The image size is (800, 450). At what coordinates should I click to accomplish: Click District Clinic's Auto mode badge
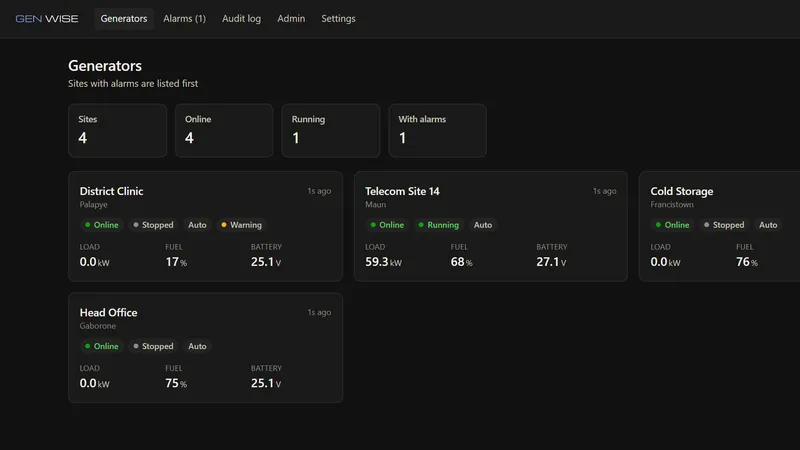click(197, 225)
